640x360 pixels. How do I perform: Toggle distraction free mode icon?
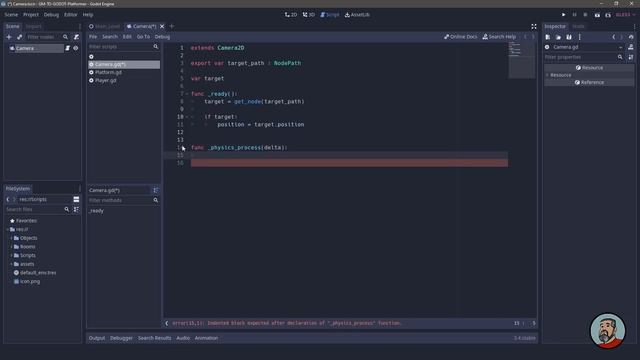(x=533, y=26)
